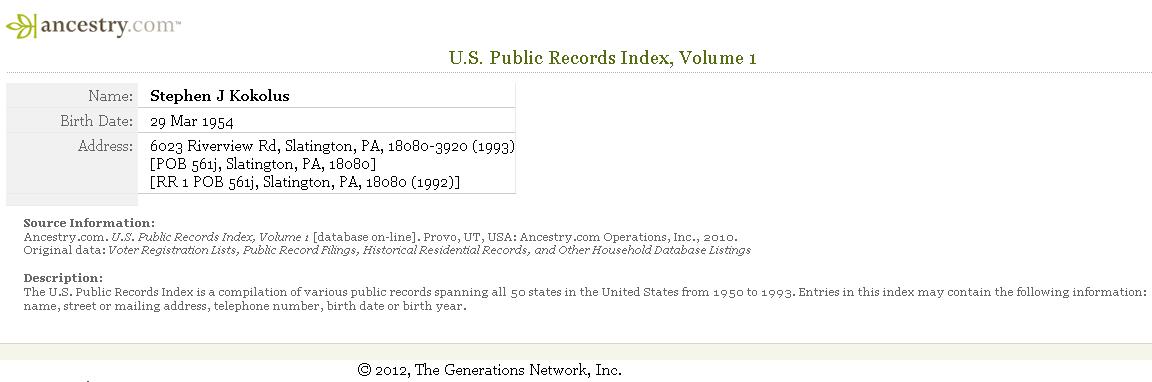Click the empty gray cell below the Address label
1152x382 pixels.
72,200
